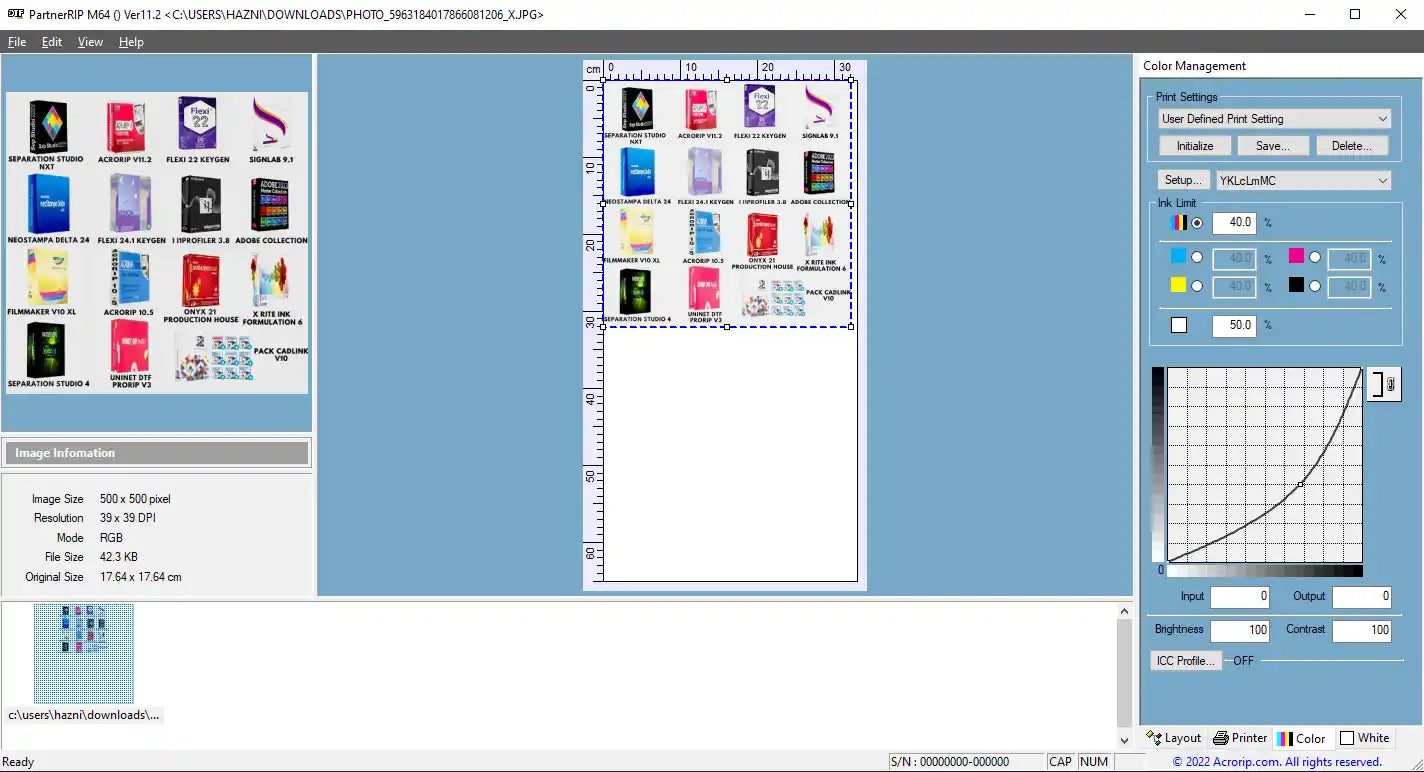
Task: Select the cyan ink limit radio button
Action: point(1197,257)
